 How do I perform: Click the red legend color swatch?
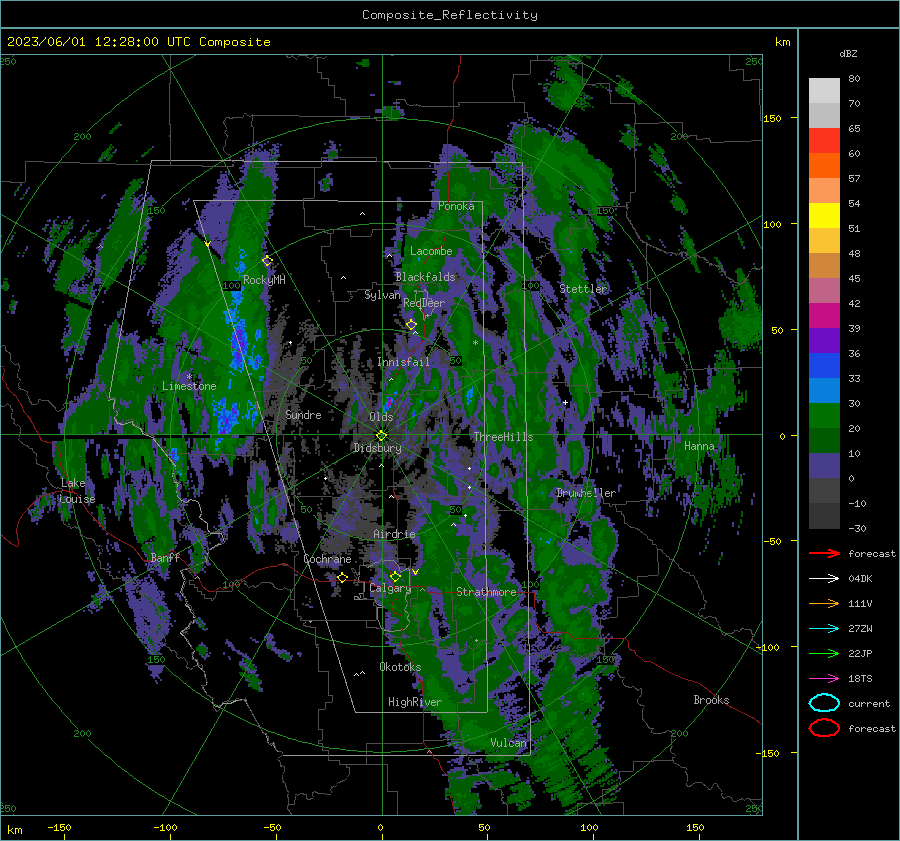coord(824,141)
